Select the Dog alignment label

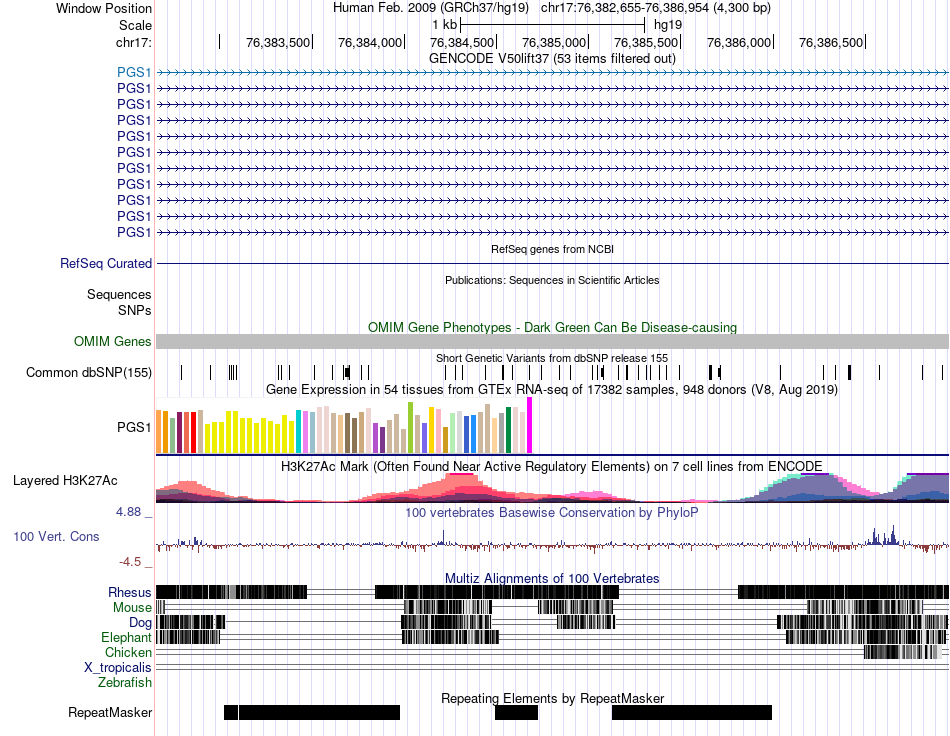[140, 623]
